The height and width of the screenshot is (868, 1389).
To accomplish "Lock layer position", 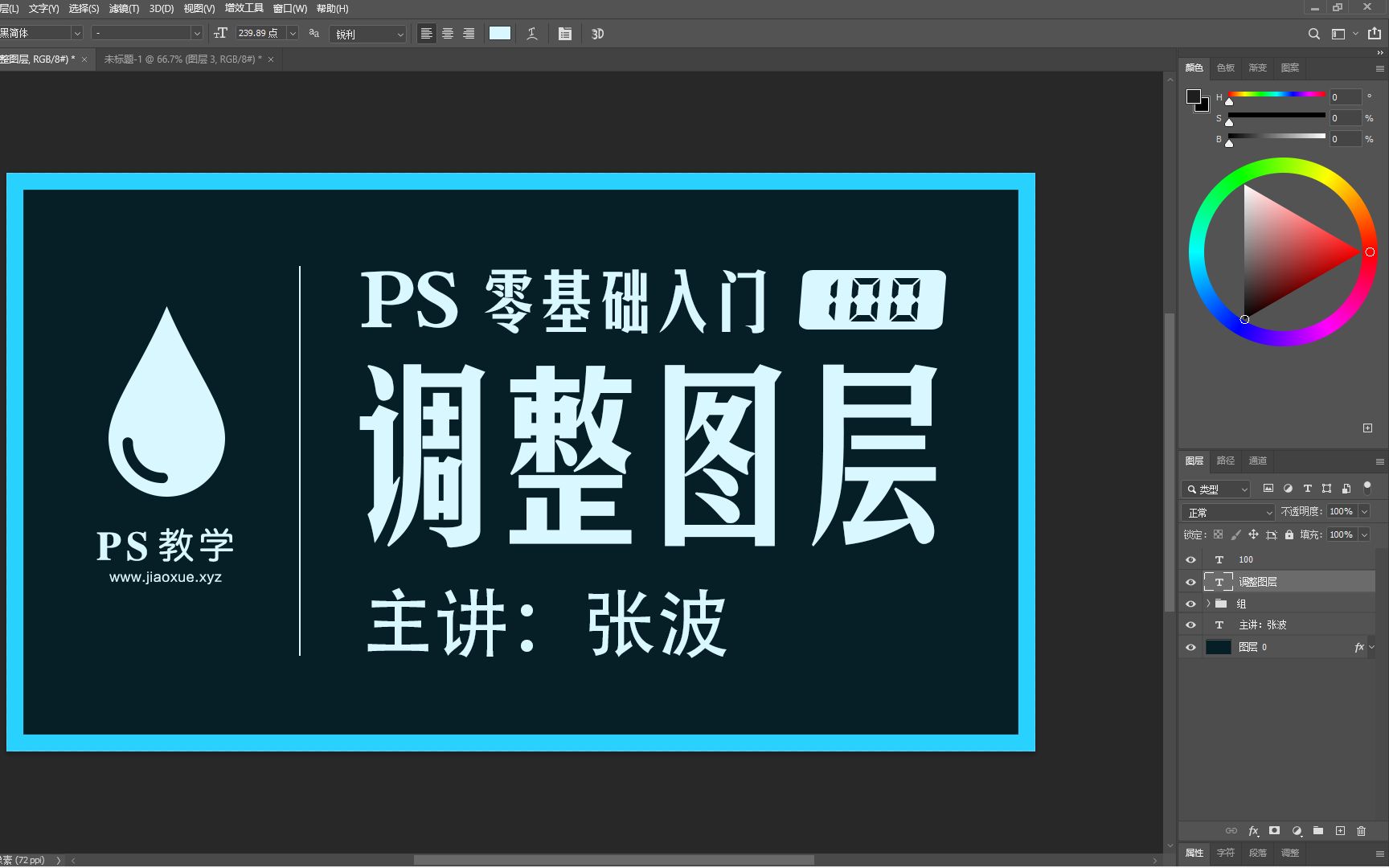I will coord(1253,534).
